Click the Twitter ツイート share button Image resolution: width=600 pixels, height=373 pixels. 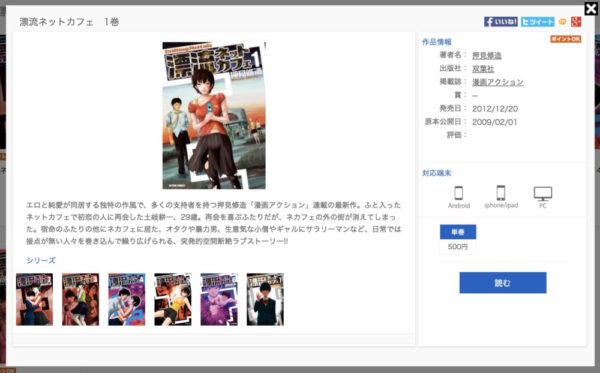pos(537,22)
